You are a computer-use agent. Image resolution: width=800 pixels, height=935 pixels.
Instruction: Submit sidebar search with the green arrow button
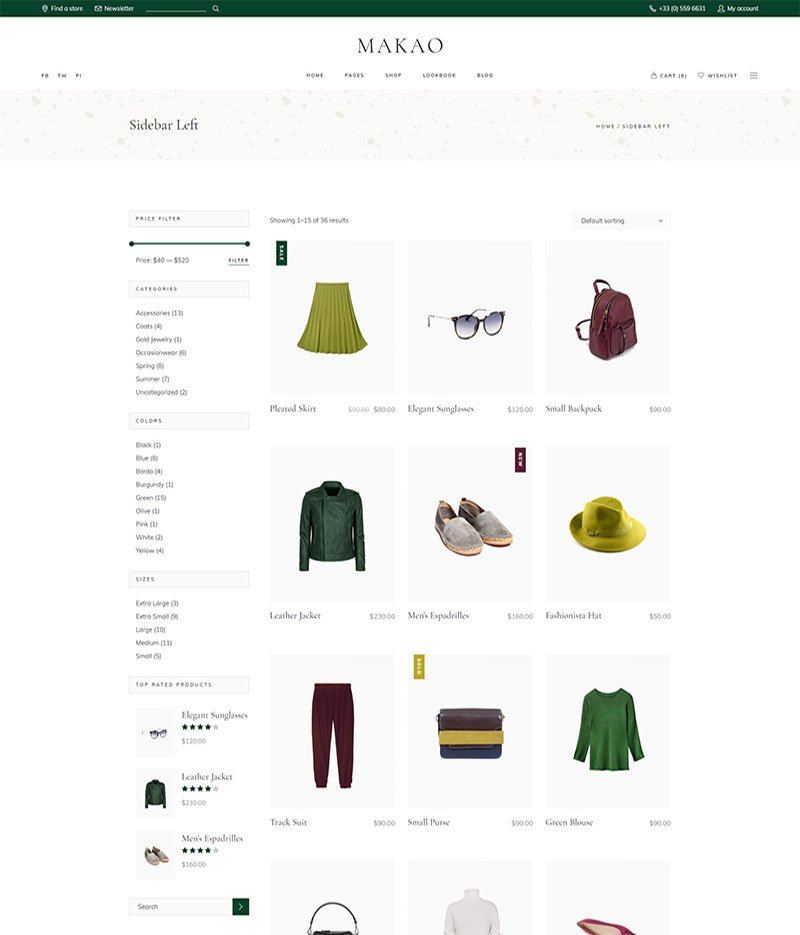coord(240,906)
